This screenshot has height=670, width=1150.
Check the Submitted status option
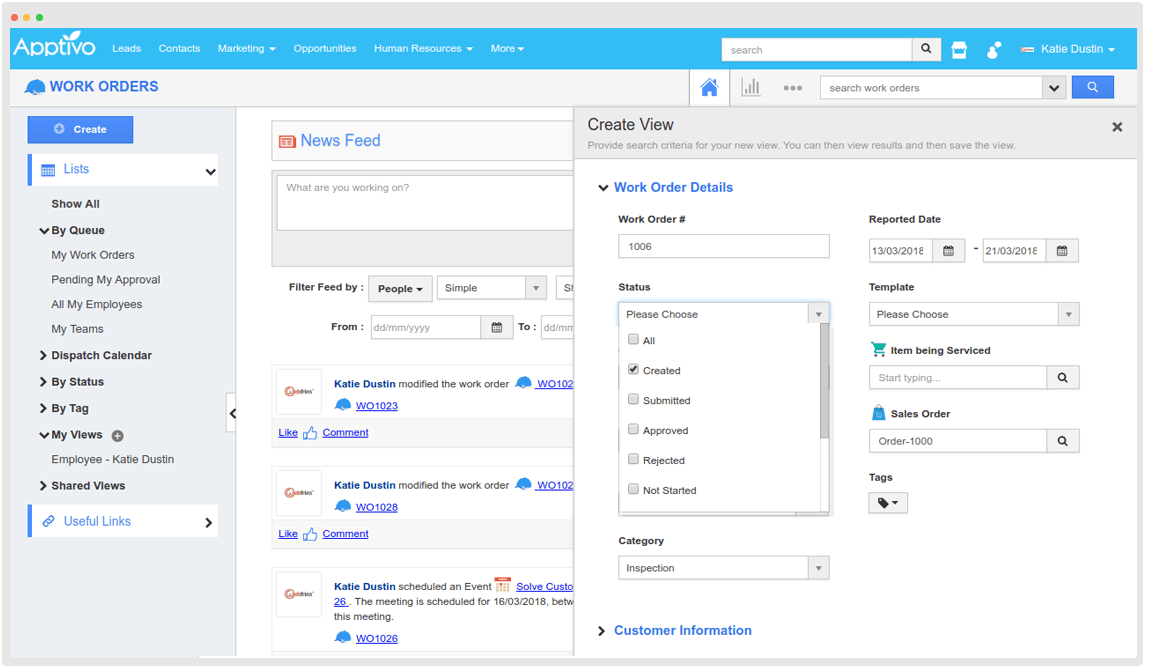pos(636,401)
